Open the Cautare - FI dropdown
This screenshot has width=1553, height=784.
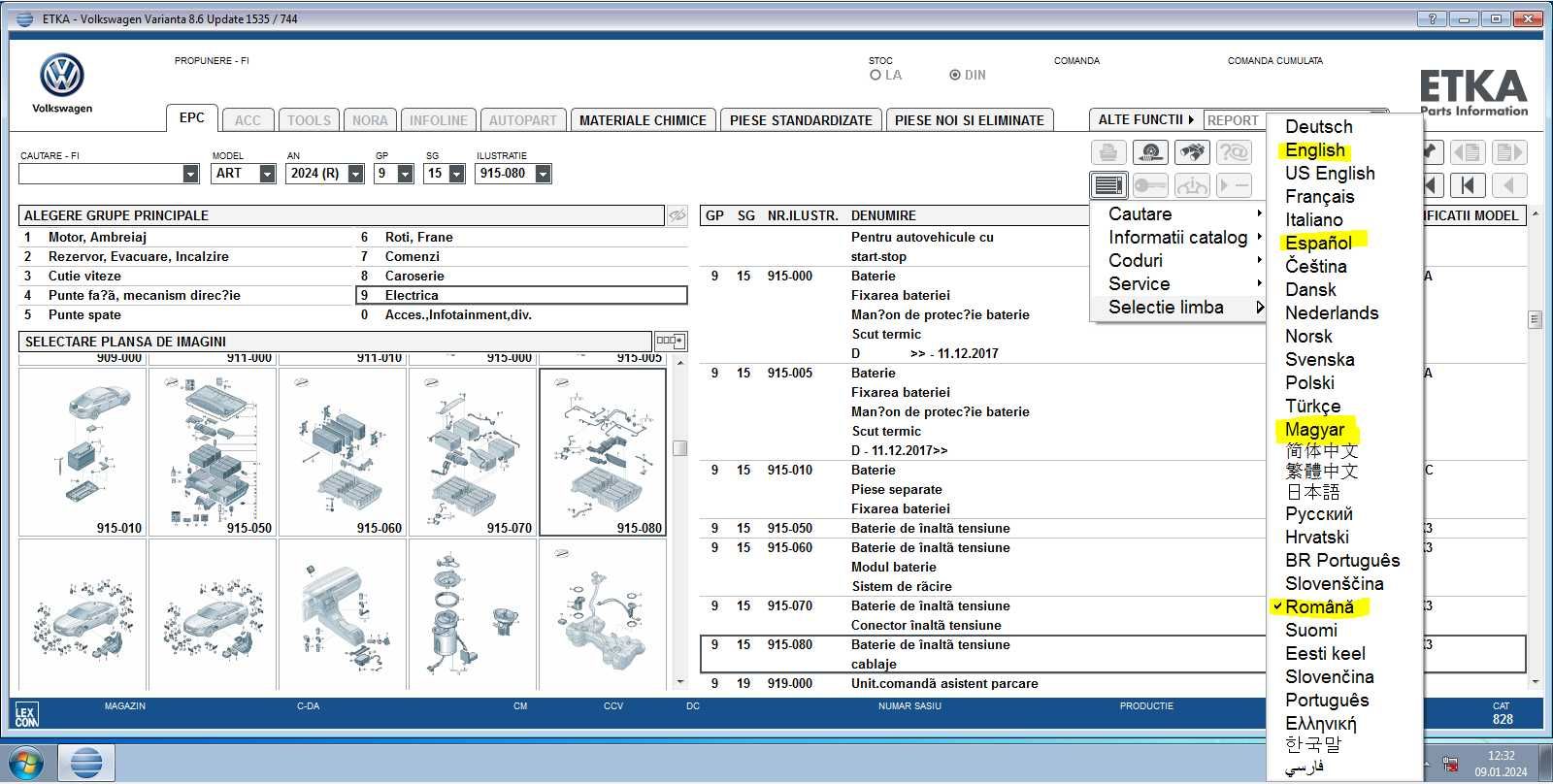tap(190, 174)
